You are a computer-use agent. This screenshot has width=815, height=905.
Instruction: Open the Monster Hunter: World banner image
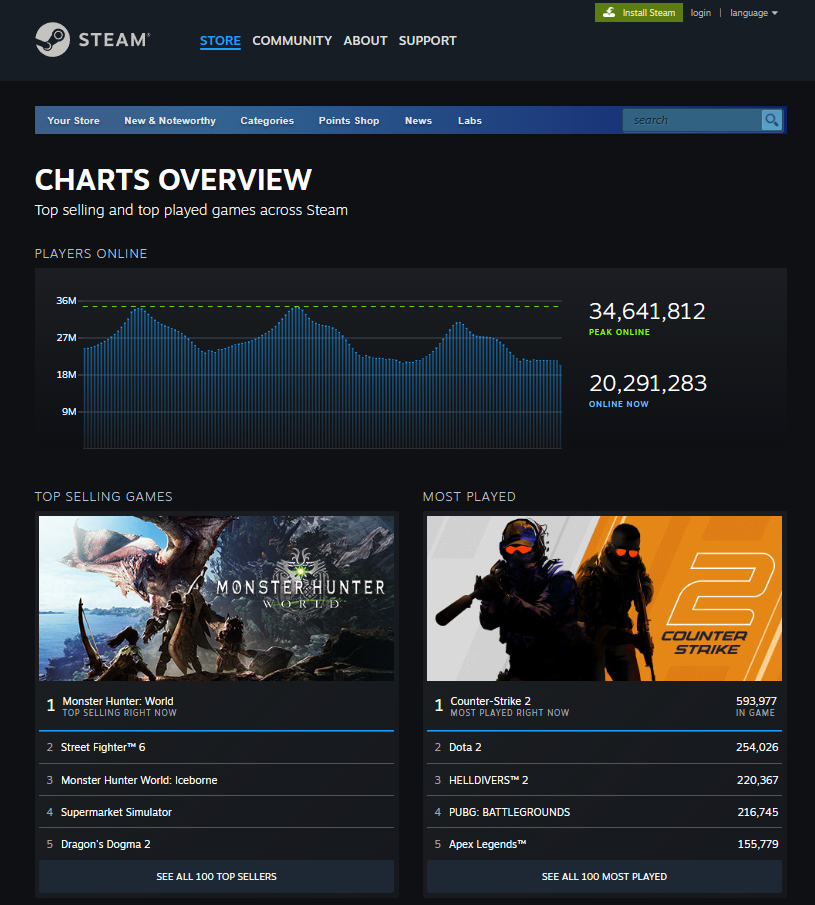(216, 599)
